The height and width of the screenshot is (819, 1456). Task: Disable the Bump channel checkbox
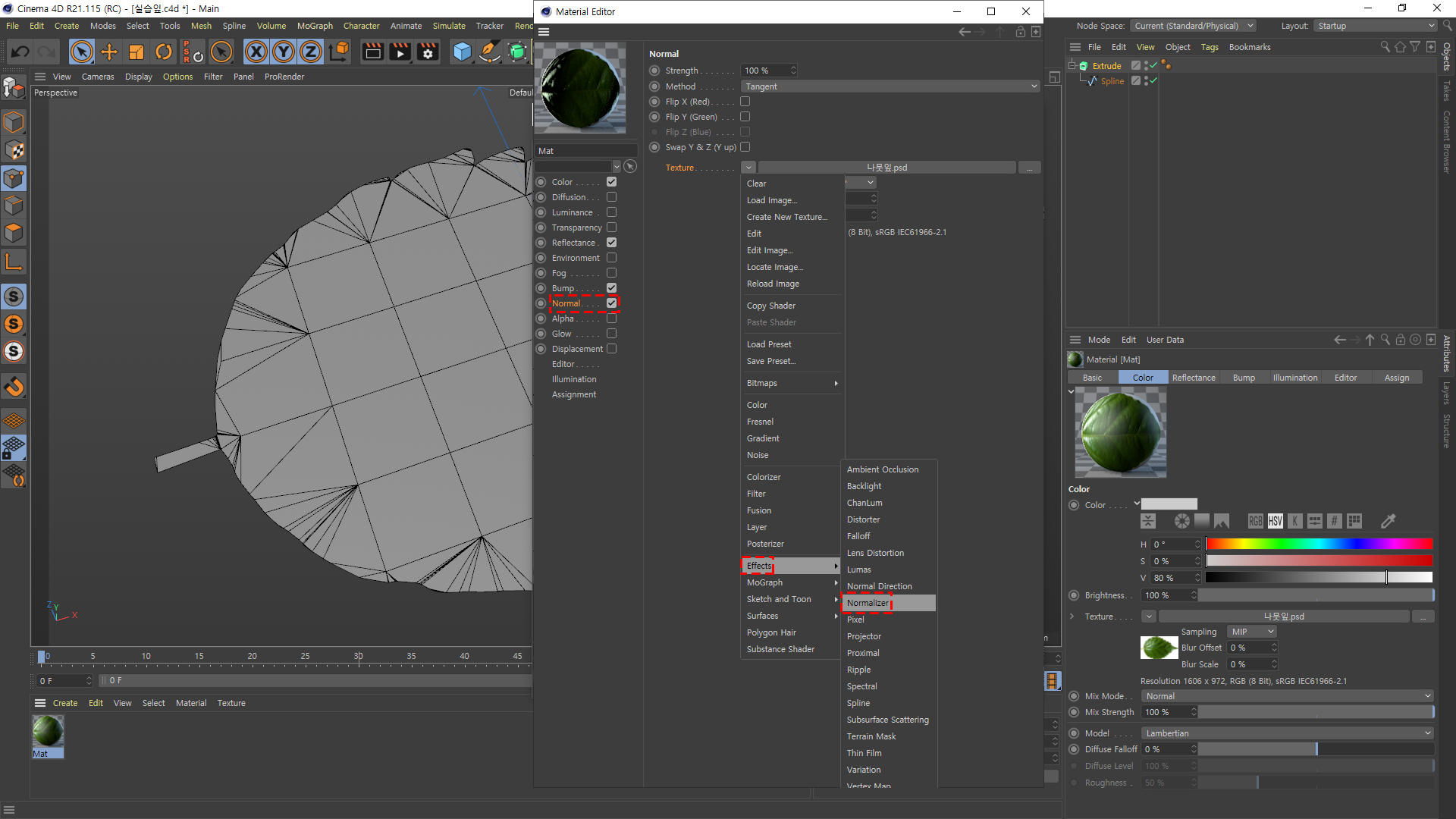click(611, 288)
